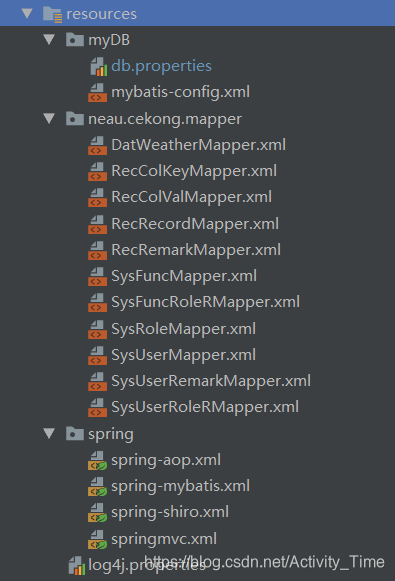395x581 pixels.
Task: Select SysUserMapper.xml file name
Action: coord(183,355)
